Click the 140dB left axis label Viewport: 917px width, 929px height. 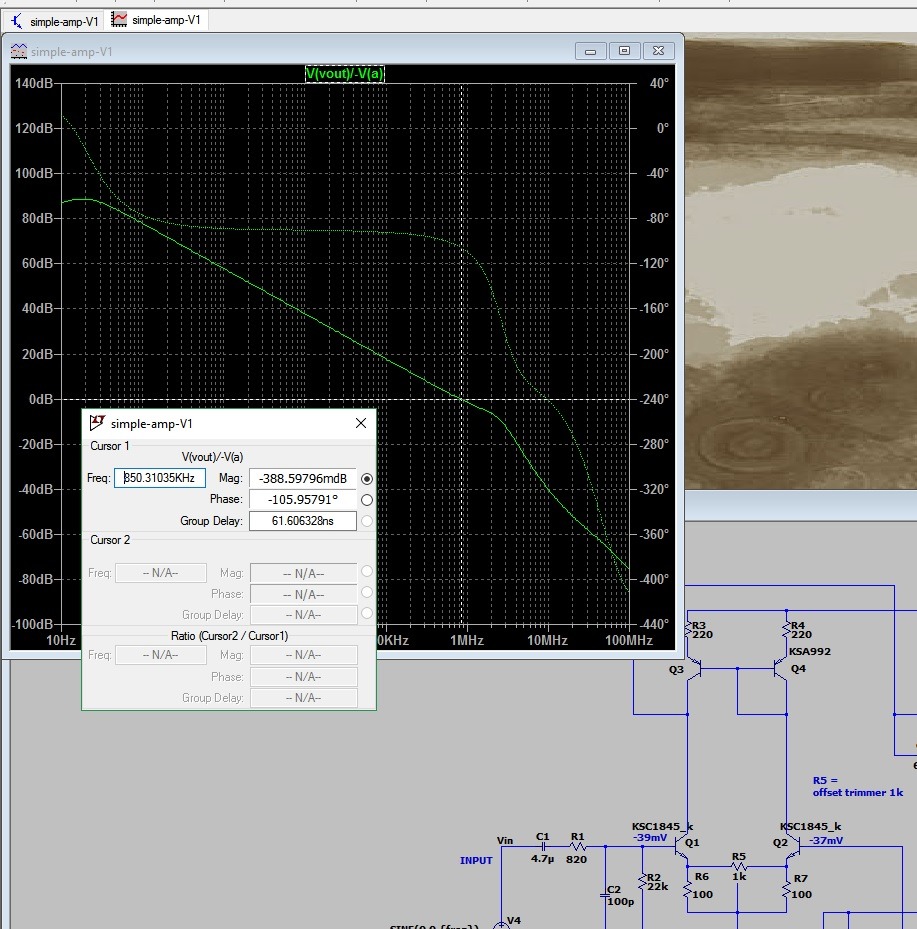click(34, 83)
